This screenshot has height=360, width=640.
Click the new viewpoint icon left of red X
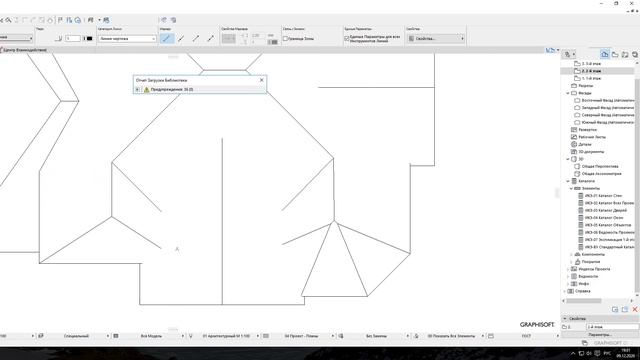[x=624, y=309]
